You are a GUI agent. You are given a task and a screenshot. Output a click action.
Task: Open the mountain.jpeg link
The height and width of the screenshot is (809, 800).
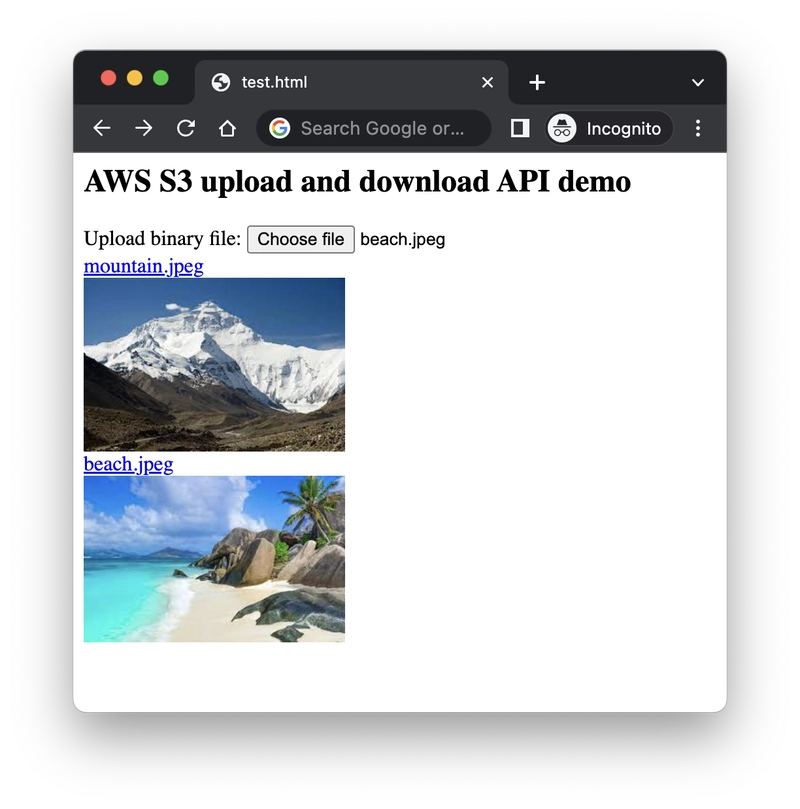[x=143, y=266]
